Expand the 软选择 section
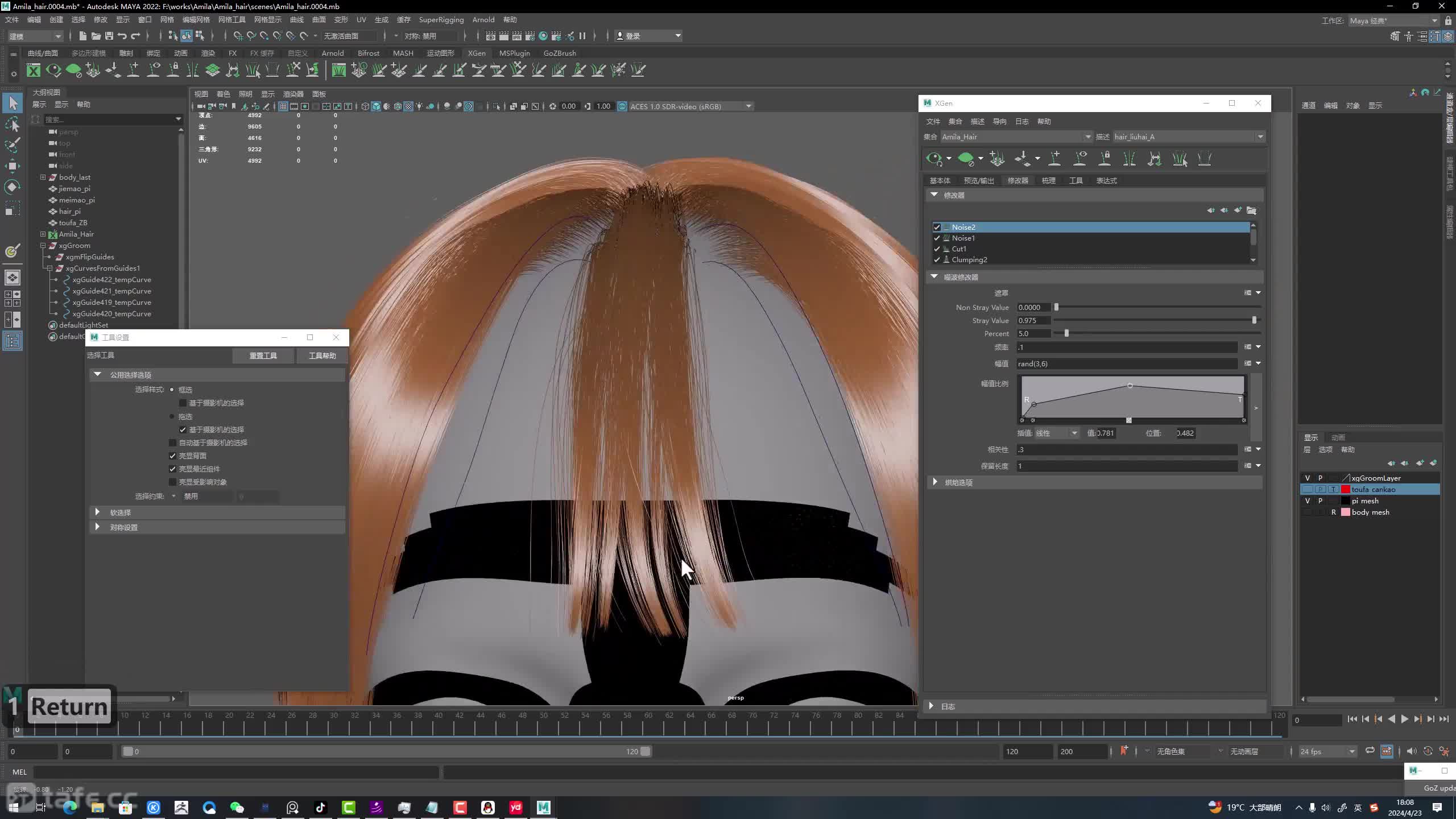Screen dimensions: 1456x819 [97, 512]
